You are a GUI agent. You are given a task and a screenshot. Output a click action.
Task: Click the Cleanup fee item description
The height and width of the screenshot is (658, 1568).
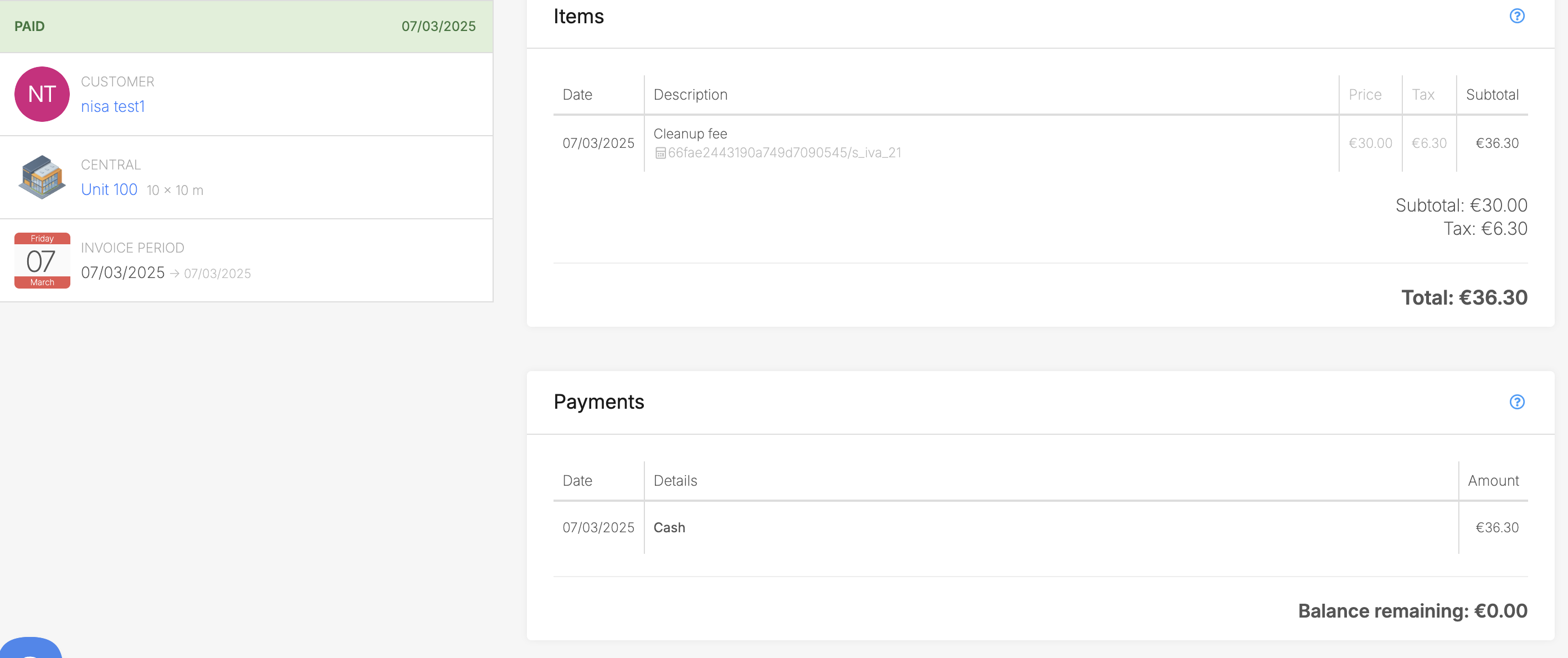coord(690,133)
